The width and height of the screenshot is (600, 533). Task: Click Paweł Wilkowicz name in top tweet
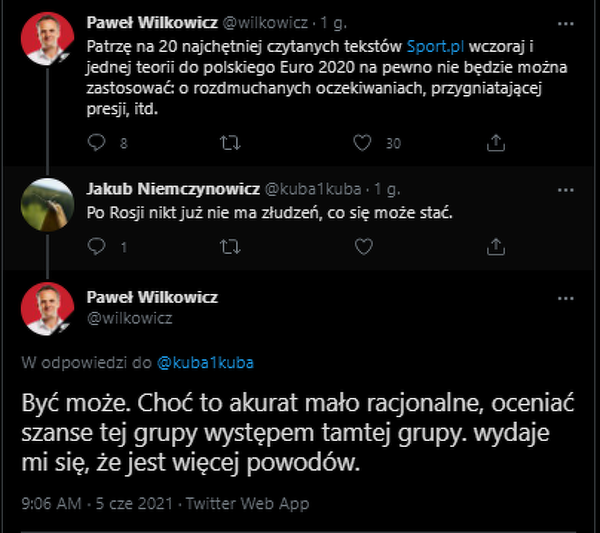(x=148, y=22)
